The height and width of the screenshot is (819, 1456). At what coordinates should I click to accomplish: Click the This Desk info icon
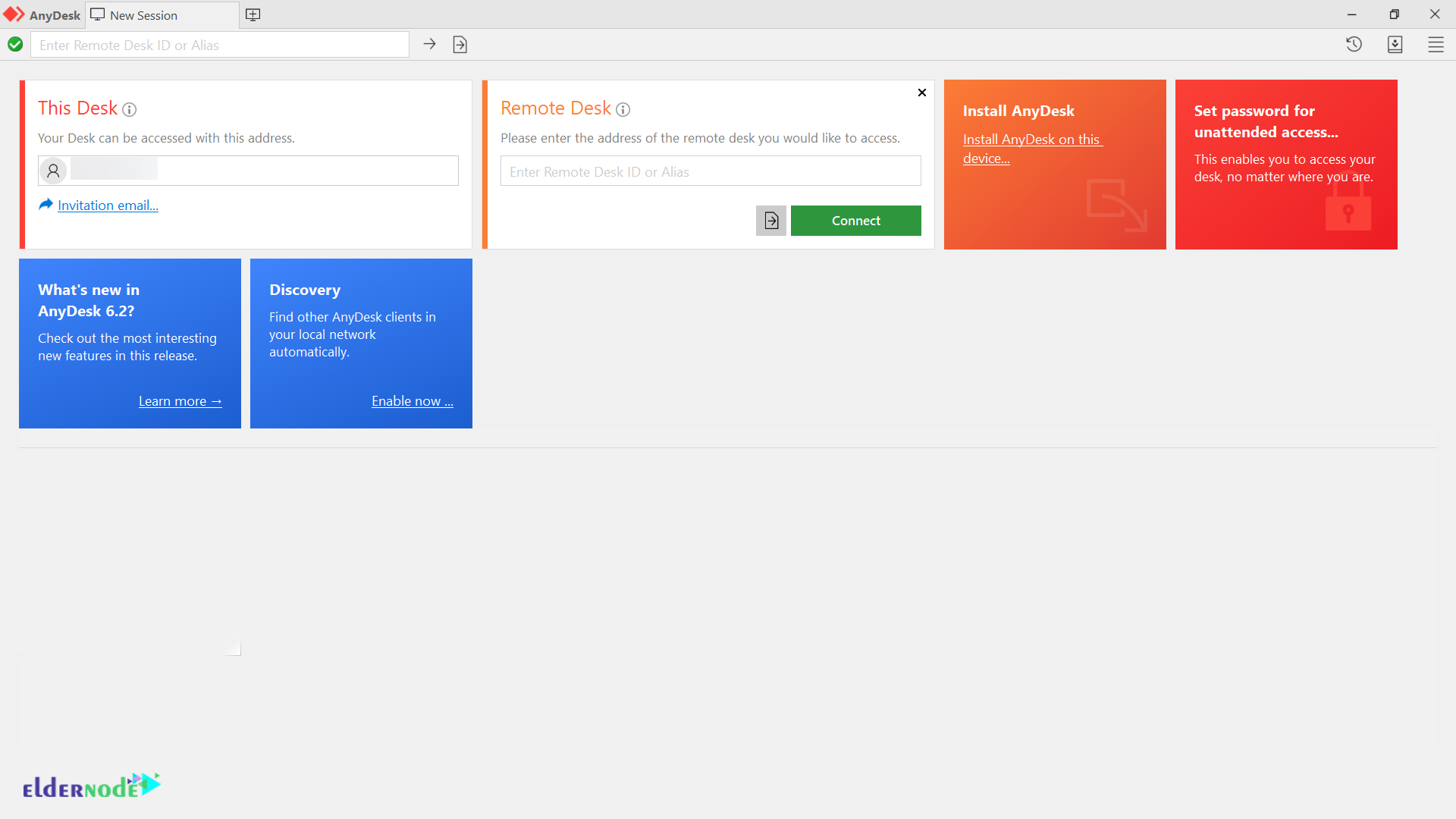click(130, 110)
